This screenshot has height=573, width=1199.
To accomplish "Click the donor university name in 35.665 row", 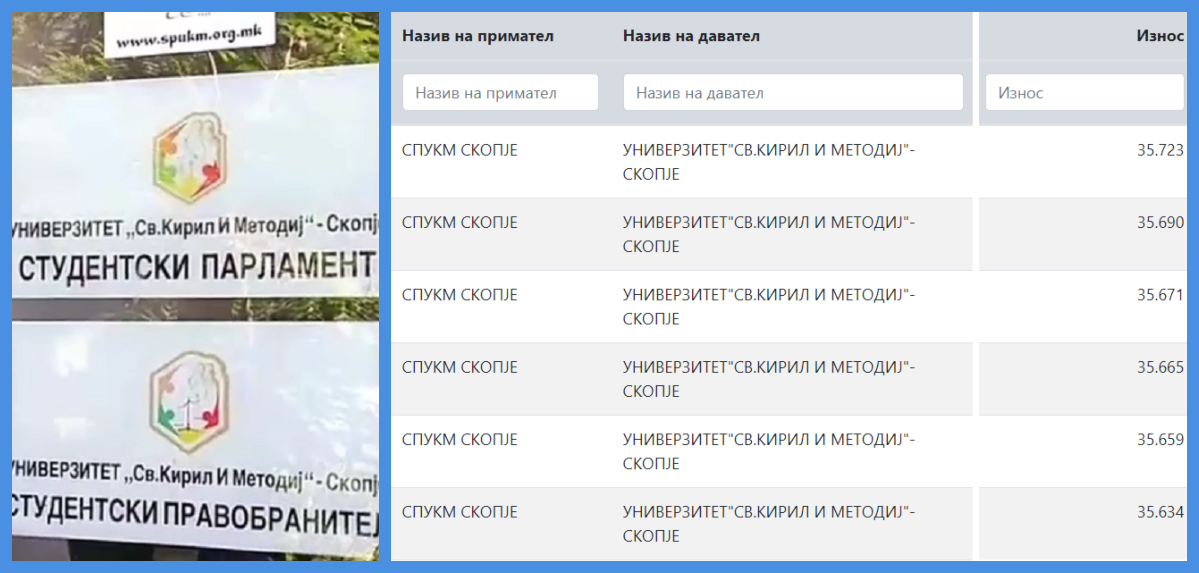I will pyautogui.click(x=769, y=379).
